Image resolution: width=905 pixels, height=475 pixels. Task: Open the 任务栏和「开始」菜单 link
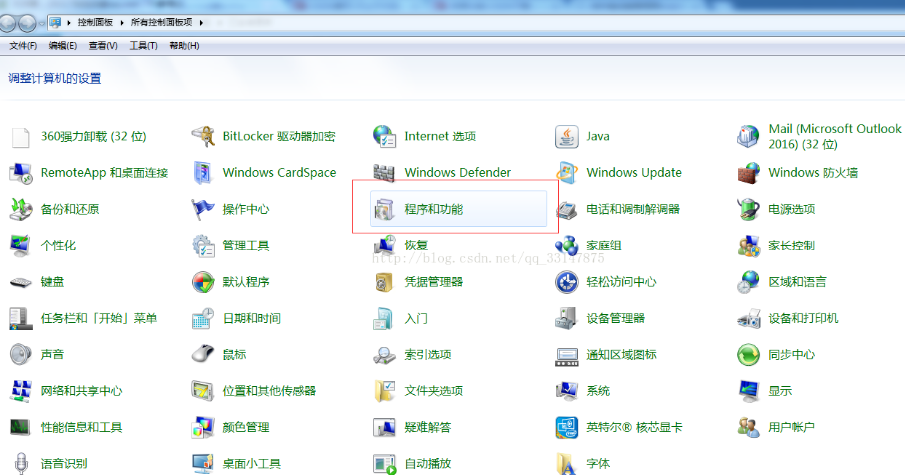99,319
